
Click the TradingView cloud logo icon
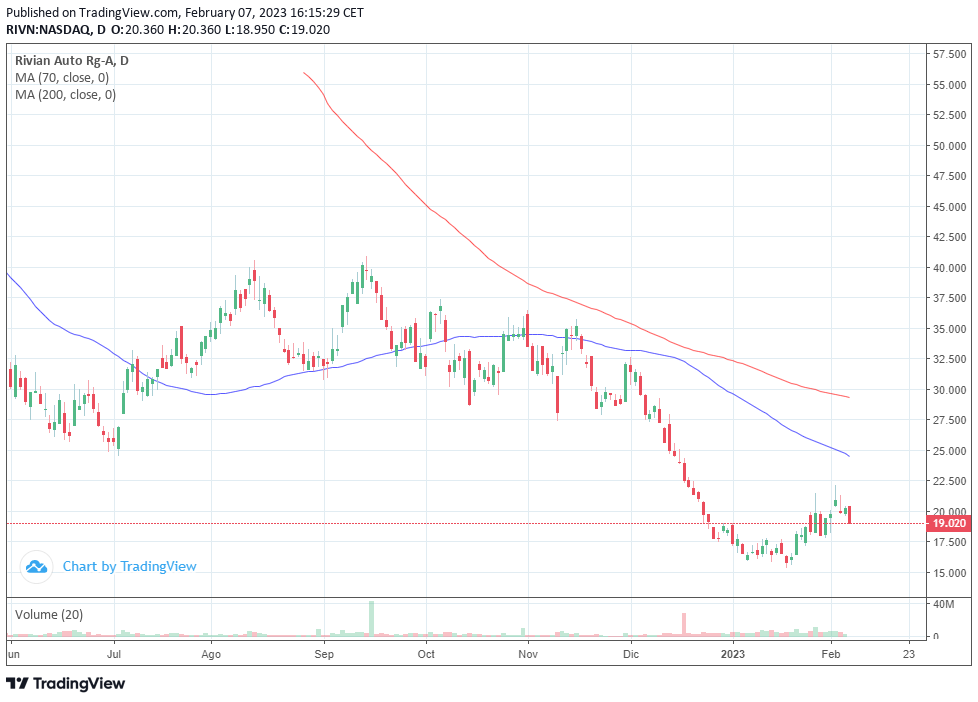point(36,567)
